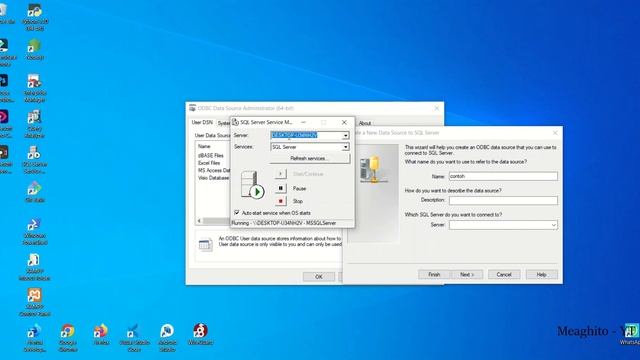
Task: Open the Server dropdown in the data source wizard
Action: pos(553,225)
